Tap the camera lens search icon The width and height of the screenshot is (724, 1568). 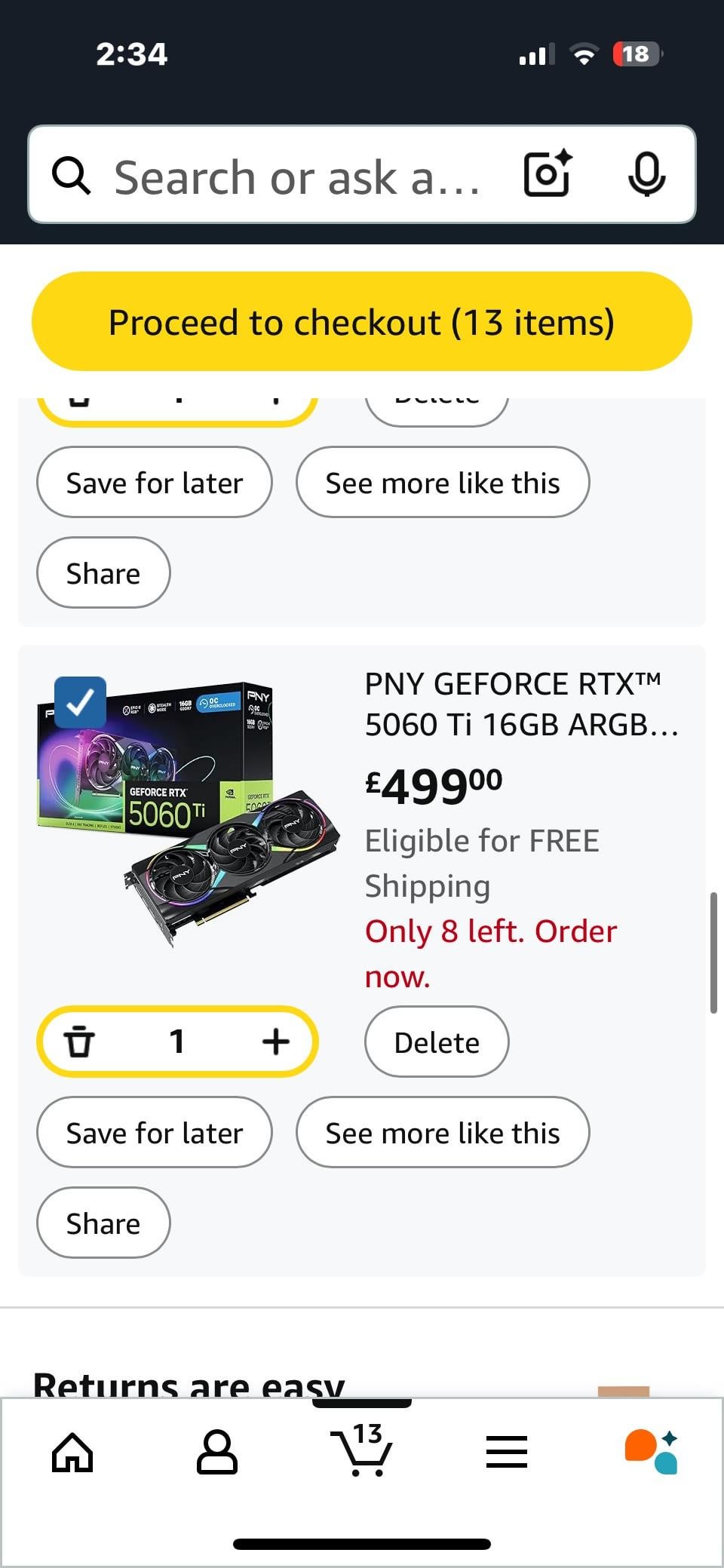548,174
